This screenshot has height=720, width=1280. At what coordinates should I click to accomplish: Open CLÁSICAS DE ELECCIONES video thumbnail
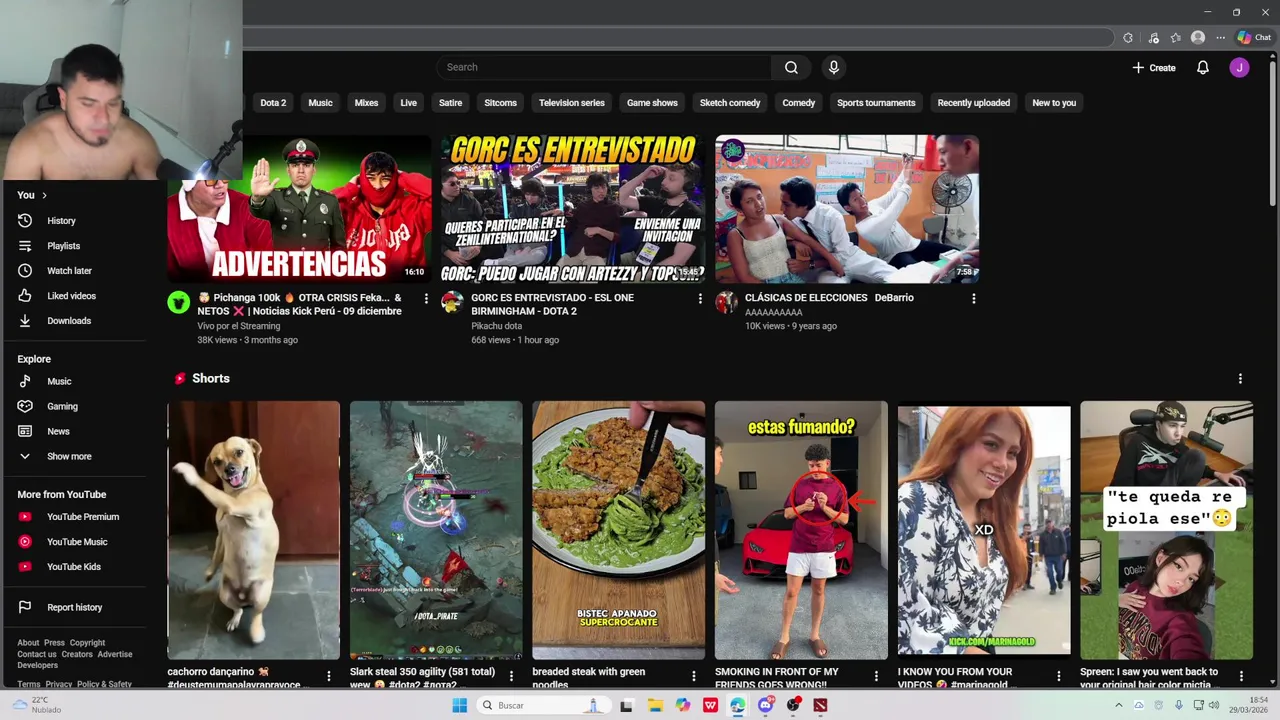pyautogui.click(x=847, y=209)
